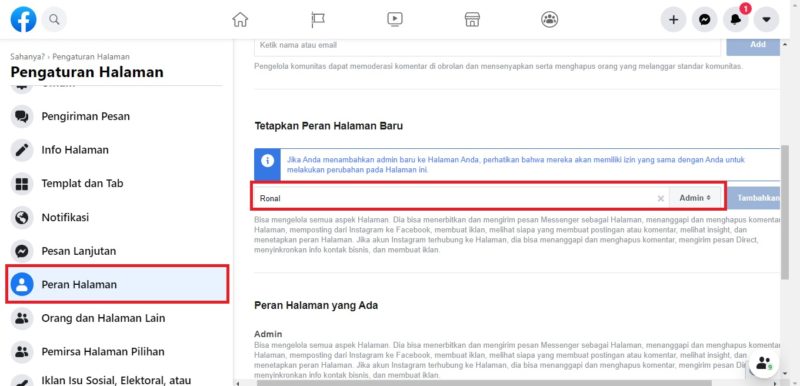The height and width of the screenshot is (386, 800).
Task: Click the Orang dan Halaman Lain people icon
Action: [x=22, y=318]
